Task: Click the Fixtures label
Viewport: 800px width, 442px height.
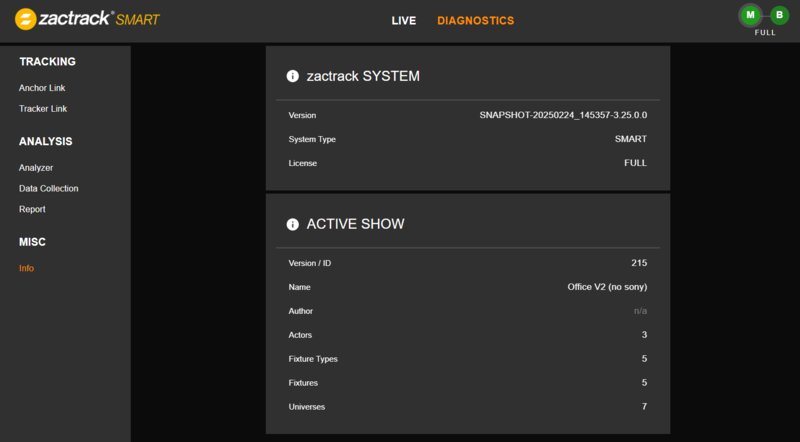Action: pos(303,383)
